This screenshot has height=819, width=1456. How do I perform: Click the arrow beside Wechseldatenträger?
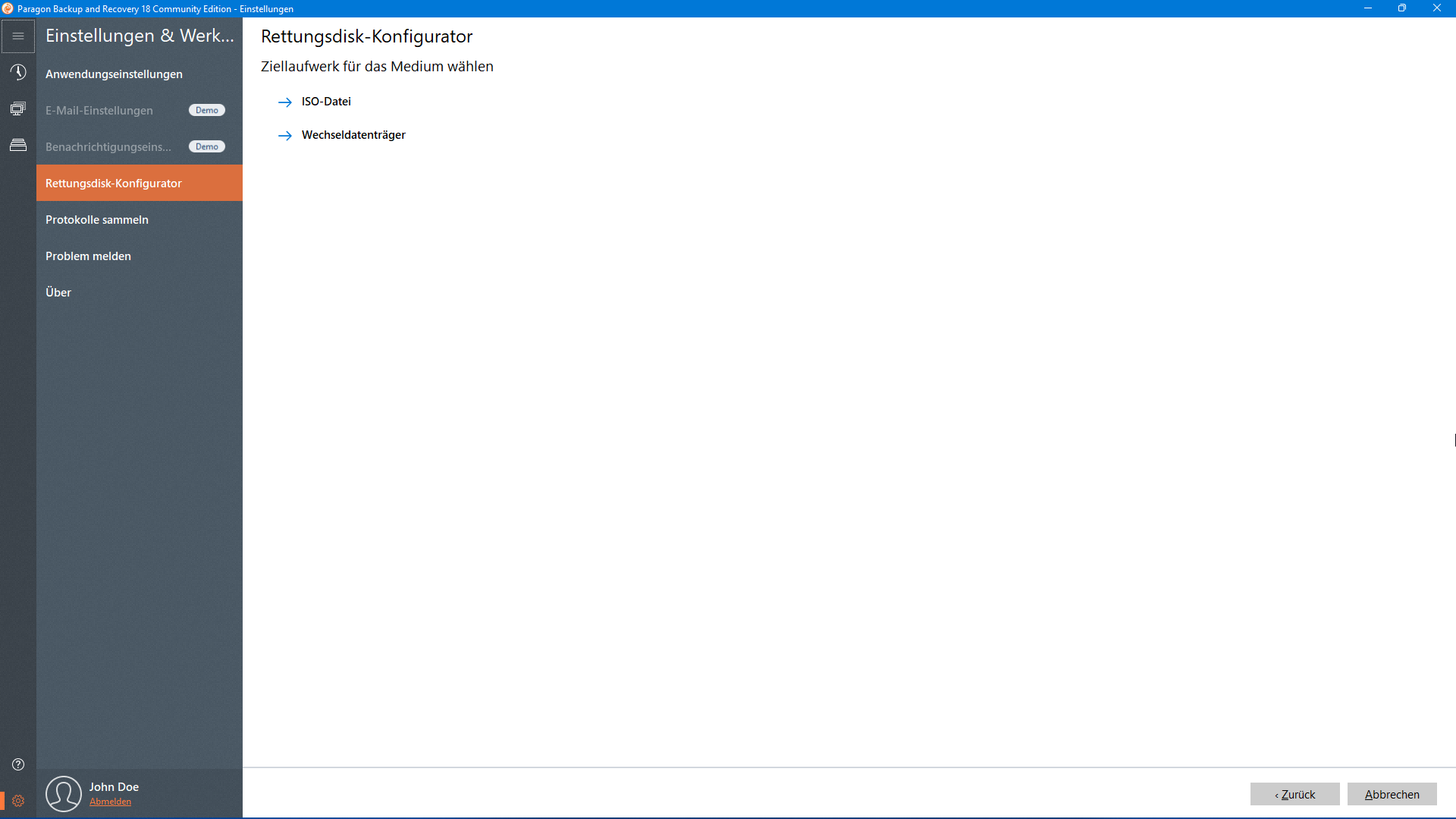coord(285,135)
